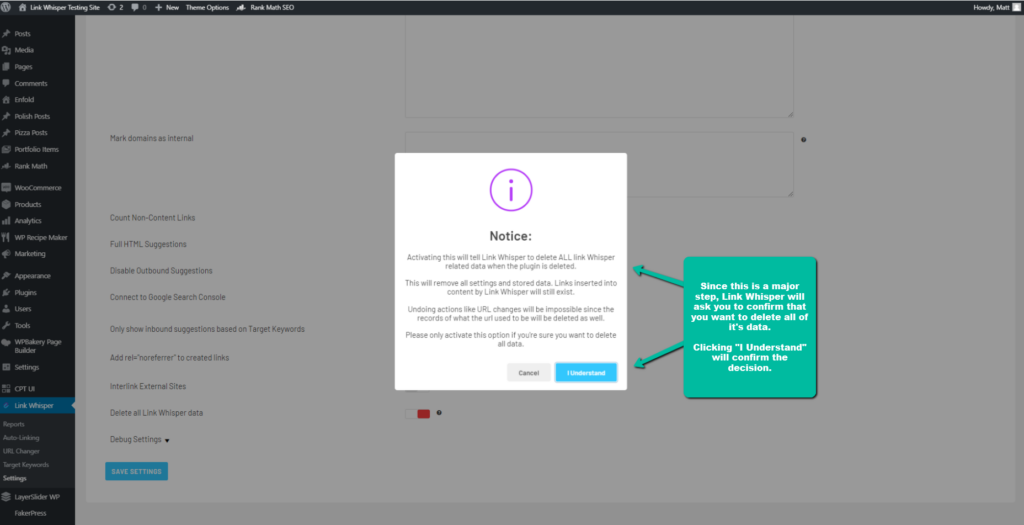Click the LayerSlider WP icon
This screenshot has height=525, width=1024.
[x=7, y=497]
